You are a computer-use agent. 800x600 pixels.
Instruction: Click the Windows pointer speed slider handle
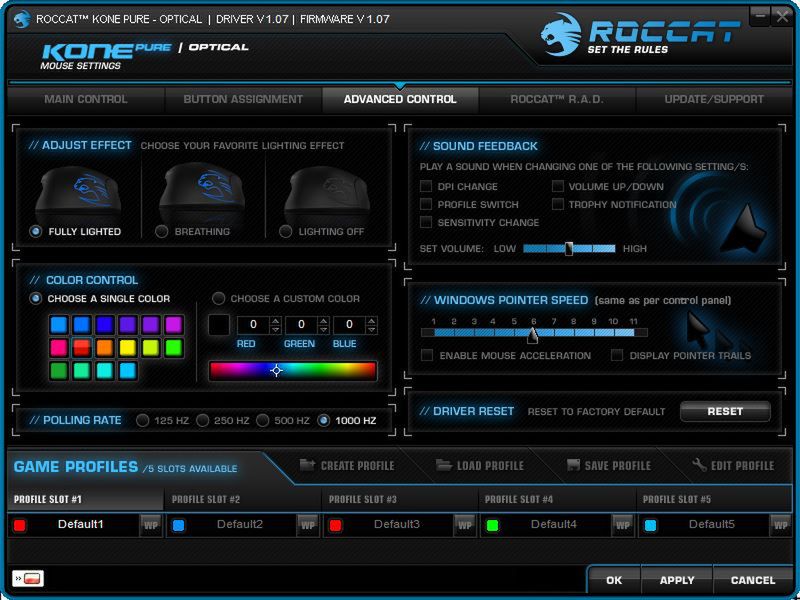click(533, 335)
